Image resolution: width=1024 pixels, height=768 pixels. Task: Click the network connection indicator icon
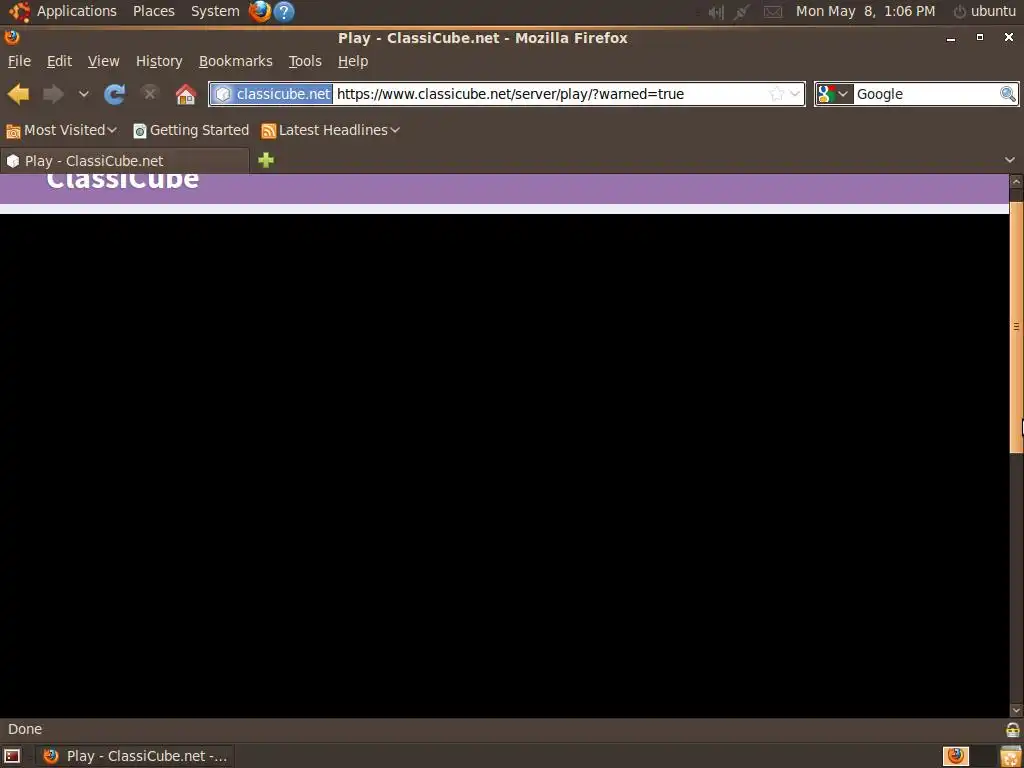pos(741,12)
